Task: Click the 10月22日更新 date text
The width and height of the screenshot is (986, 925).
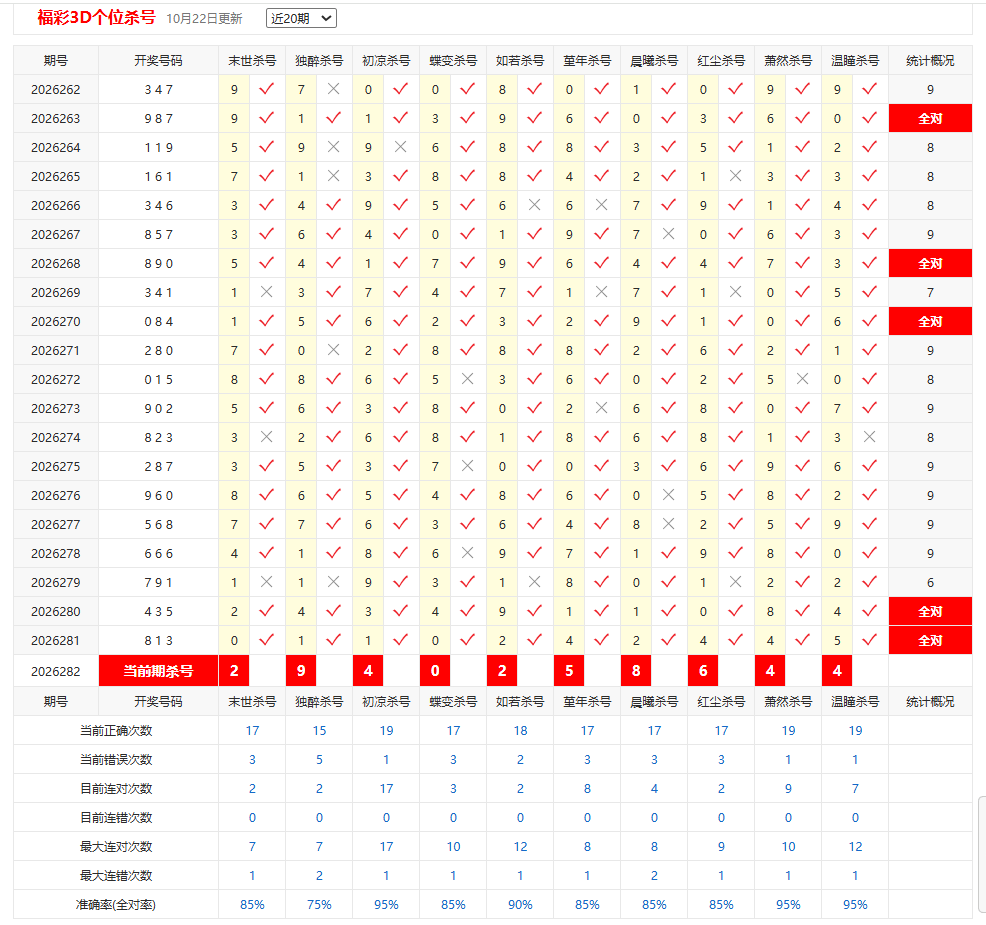Action: click(204, 19)
